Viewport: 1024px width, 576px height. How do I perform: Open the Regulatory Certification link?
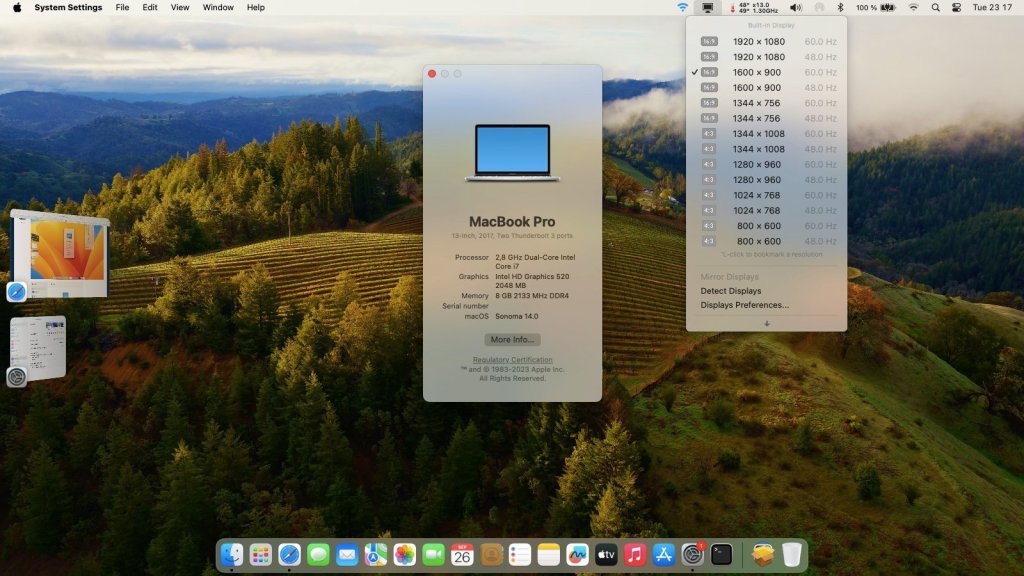(x=512, y=360)
